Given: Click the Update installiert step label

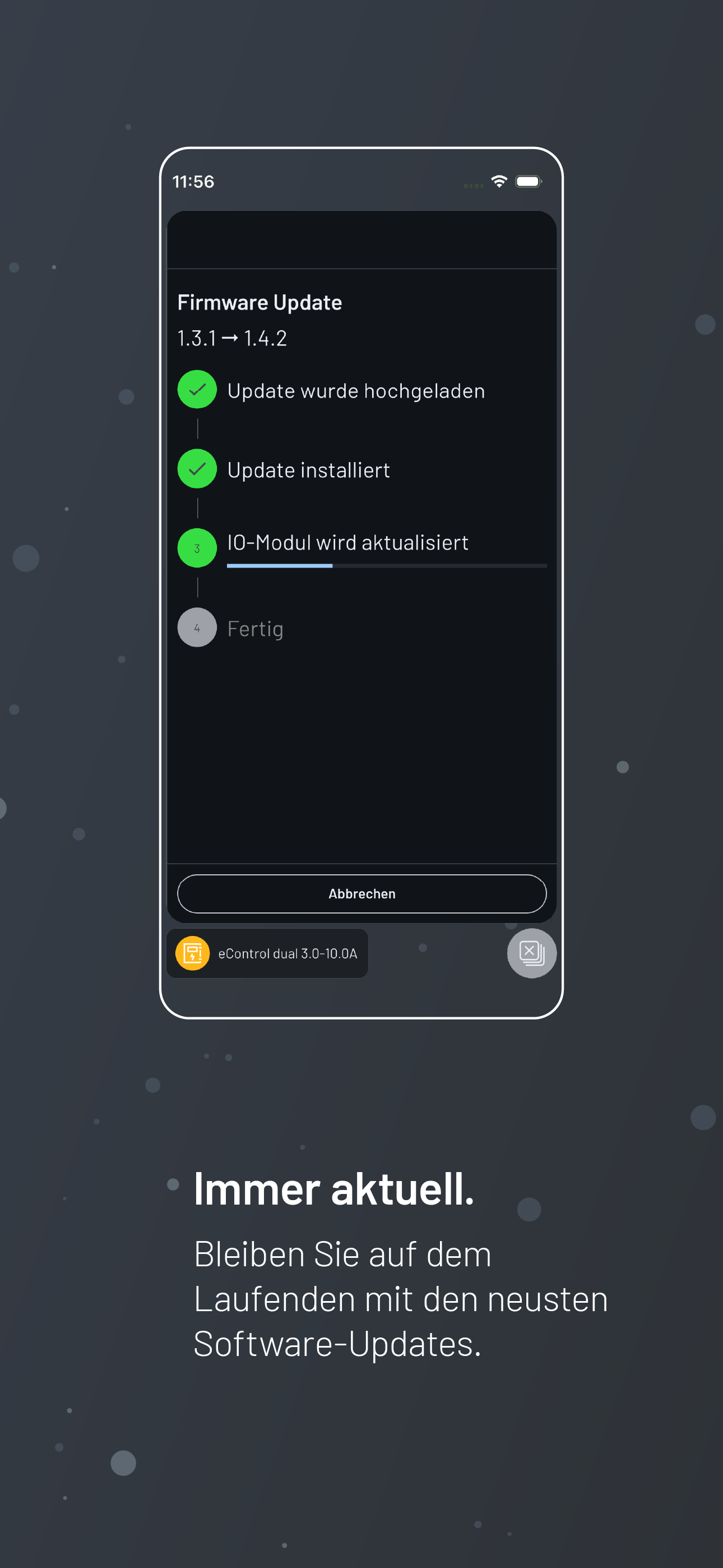Looking at the screenshot, I should point(309,470).
